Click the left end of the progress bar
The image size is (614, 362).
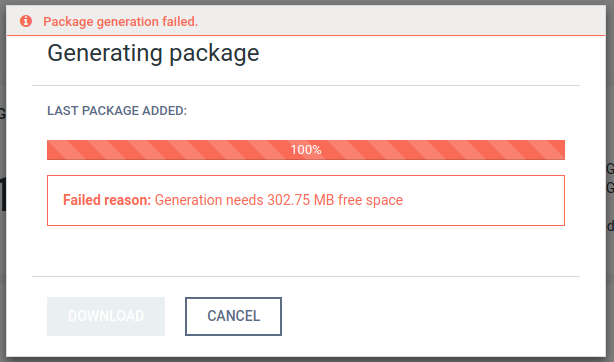pos(53,150)
